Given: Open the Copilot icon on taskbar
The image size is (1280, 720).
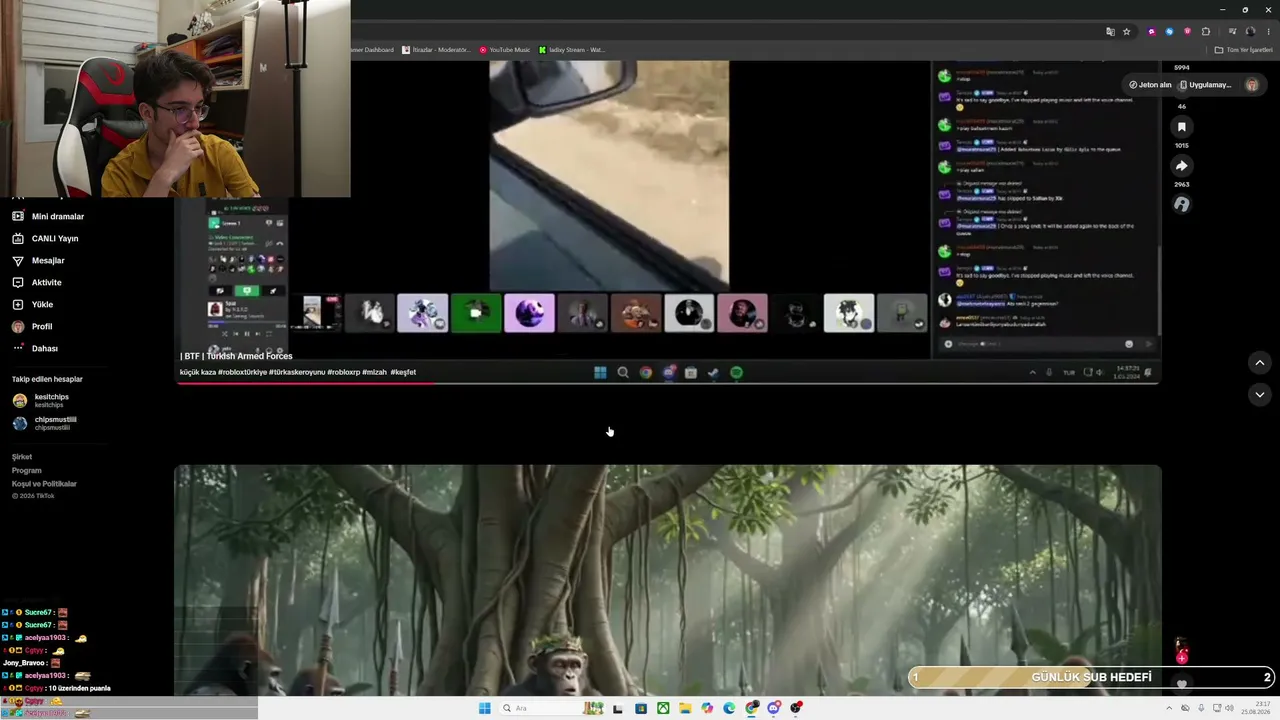Looking at the screenshot, I should [707, 708].
